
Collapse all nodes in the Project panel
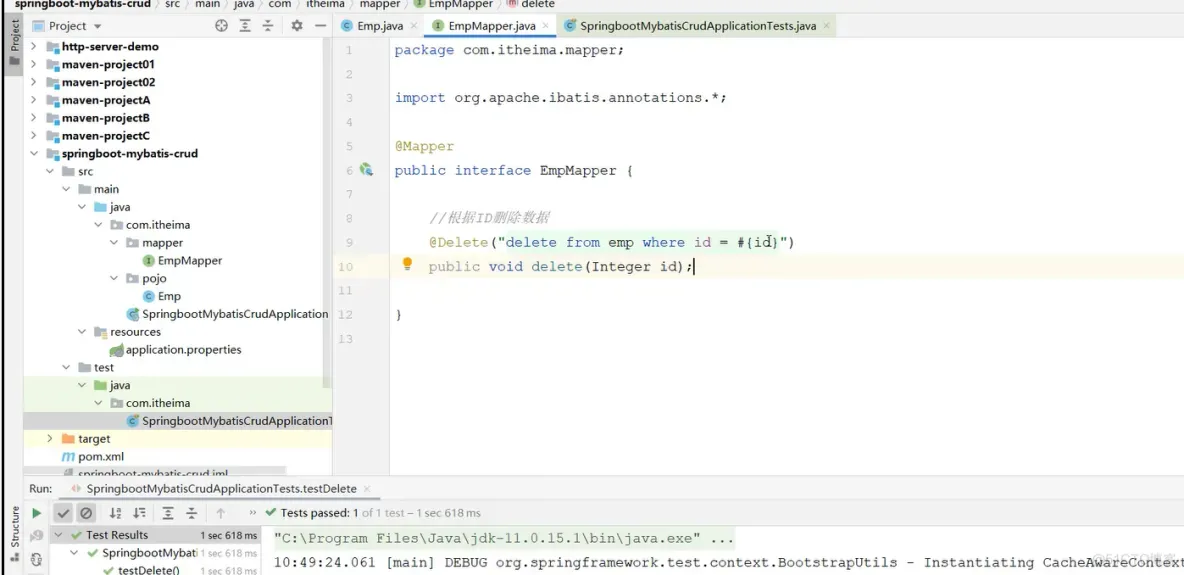(267, 26)
